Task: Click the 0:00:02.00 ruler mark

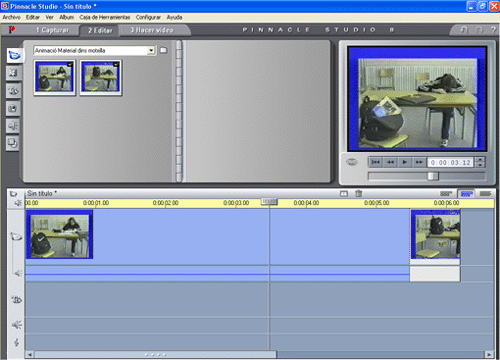Action: pos(166,203)
